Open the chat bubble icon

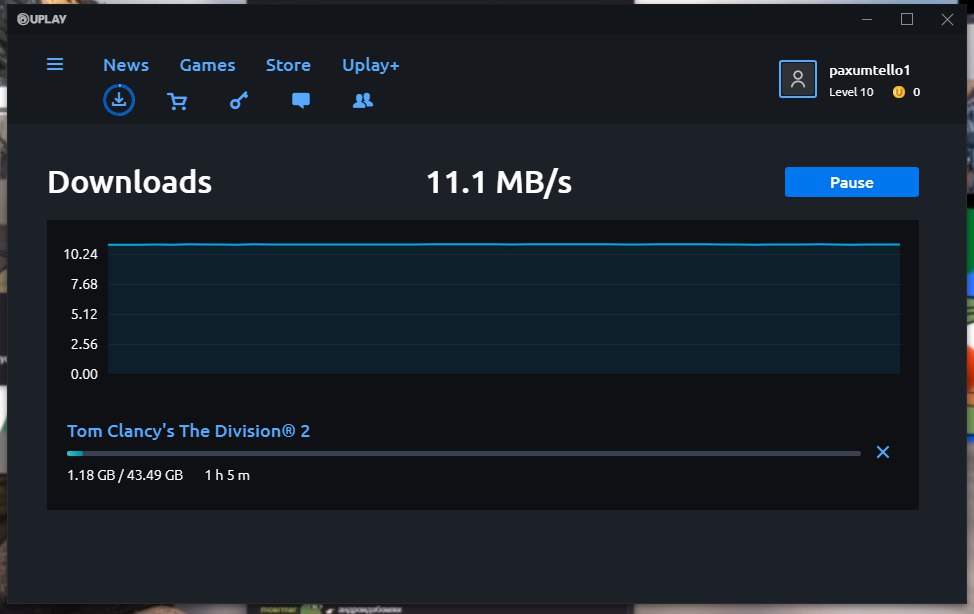301,101
